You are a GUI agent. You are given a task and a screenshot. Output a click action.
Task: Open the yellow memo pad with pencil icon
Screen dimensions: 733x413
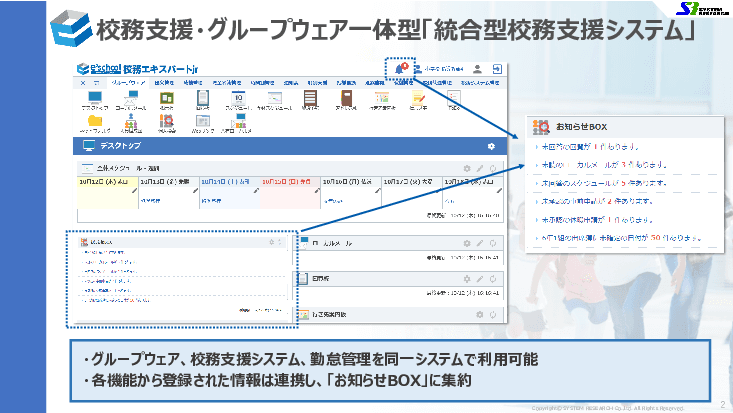(418, 98)
